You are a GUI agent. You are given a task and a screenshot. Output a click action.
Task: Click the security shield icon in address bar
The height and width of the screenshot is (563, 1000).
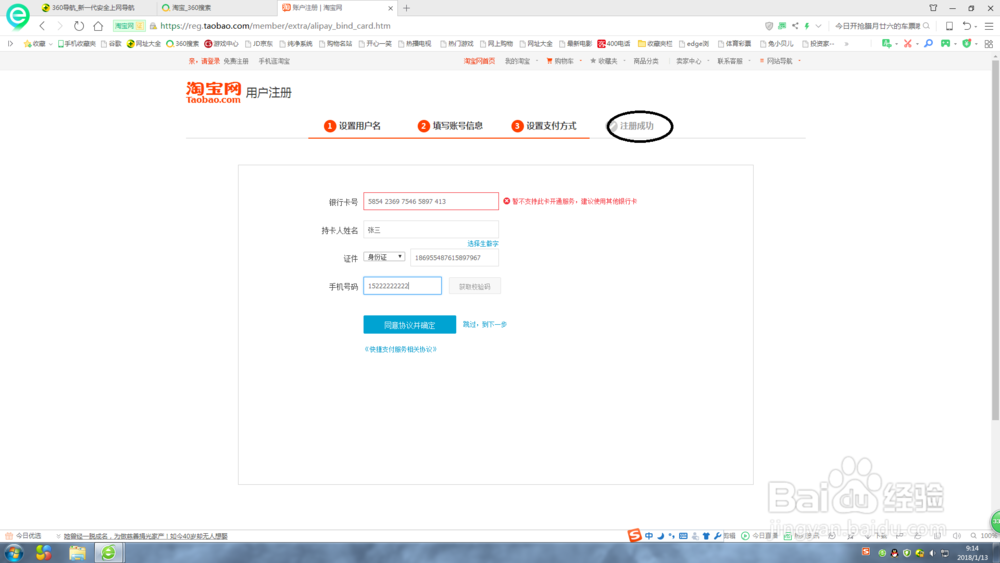pyautogui.click(x=769, y=26)
